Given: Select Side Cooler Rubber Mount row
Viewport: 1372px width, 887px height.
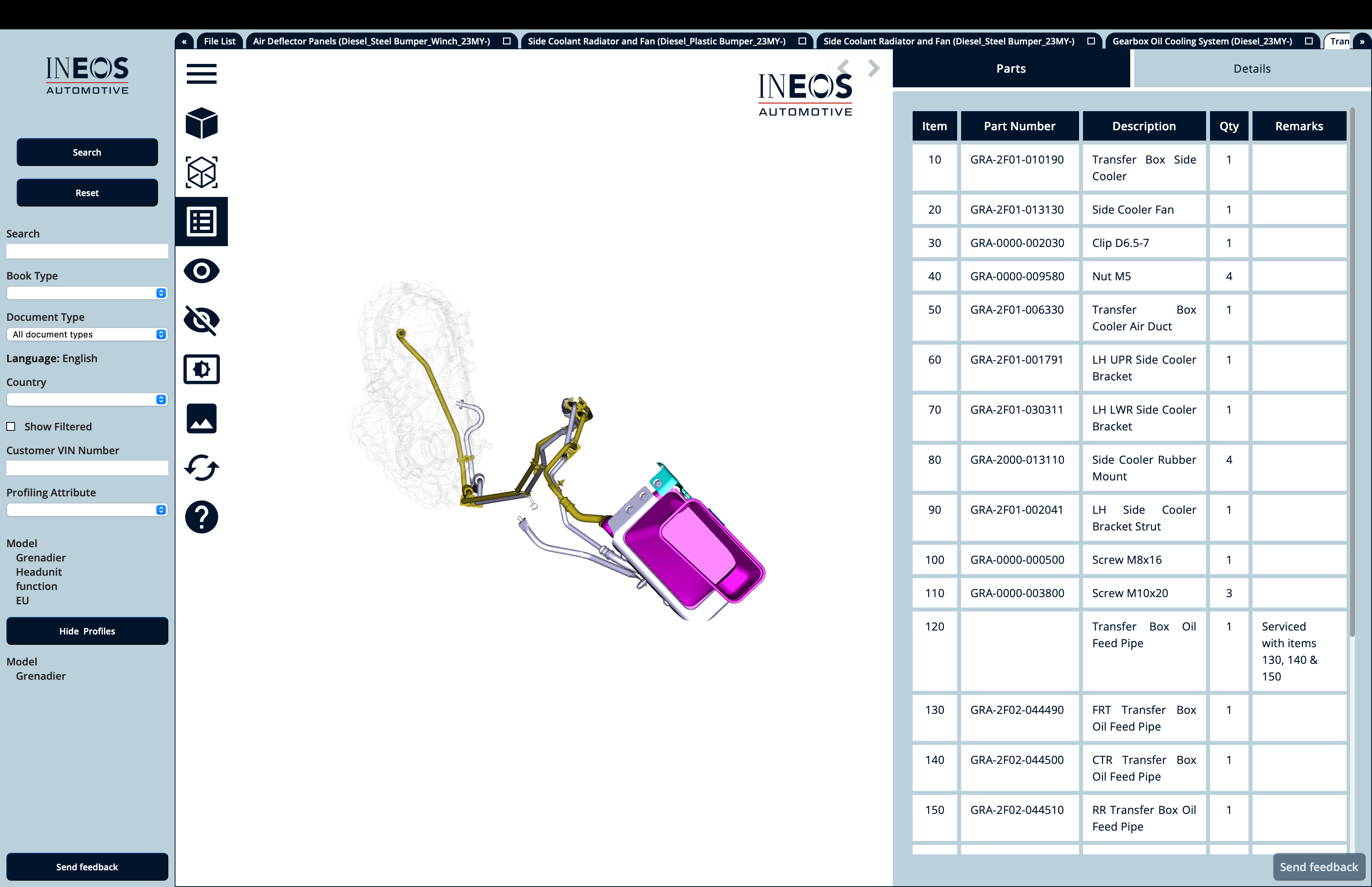Looking at the screenshot, I should [1129, 468].
